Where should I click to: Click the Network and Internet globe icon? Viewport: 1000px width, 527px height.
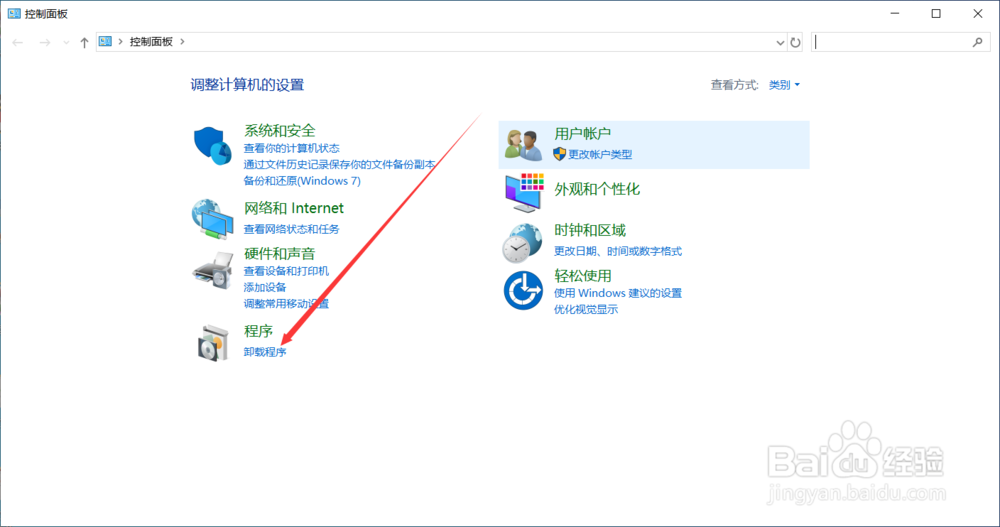tap(212, 219)
